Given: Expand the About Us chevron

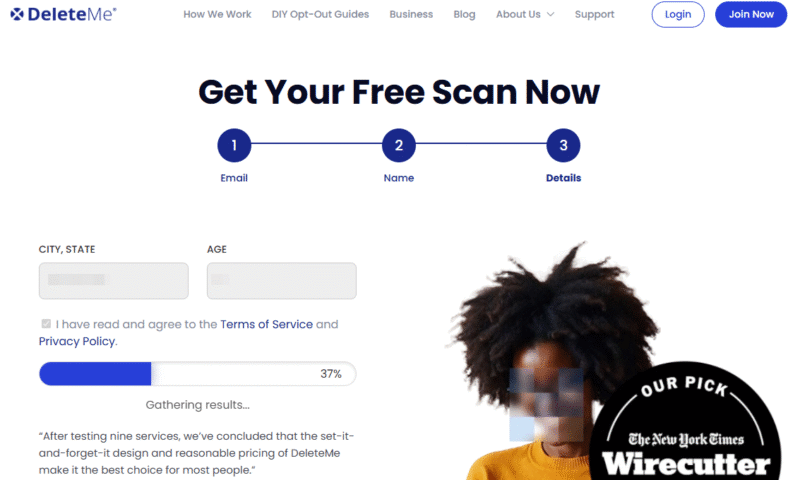Looking at the screenshot, I should pos(551,15).
